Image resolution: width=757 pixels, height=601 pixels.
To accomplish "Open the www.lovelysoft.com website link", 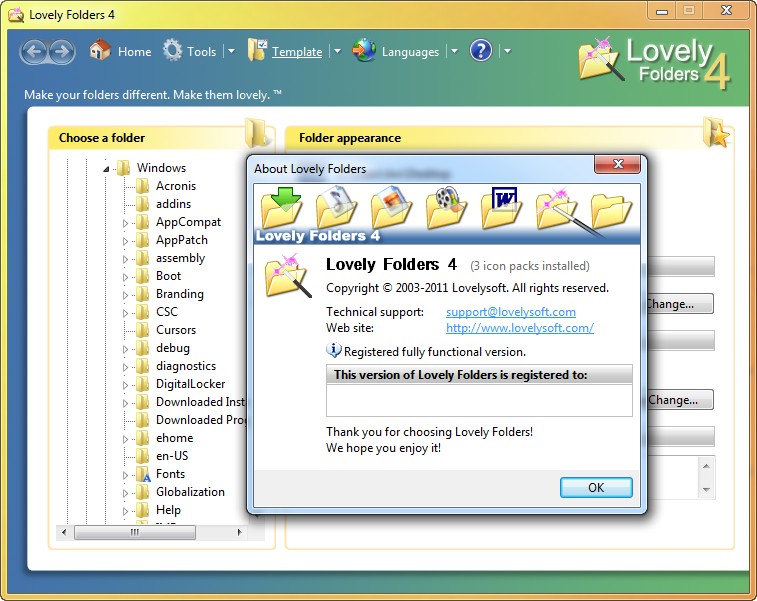I will [520, 328].
